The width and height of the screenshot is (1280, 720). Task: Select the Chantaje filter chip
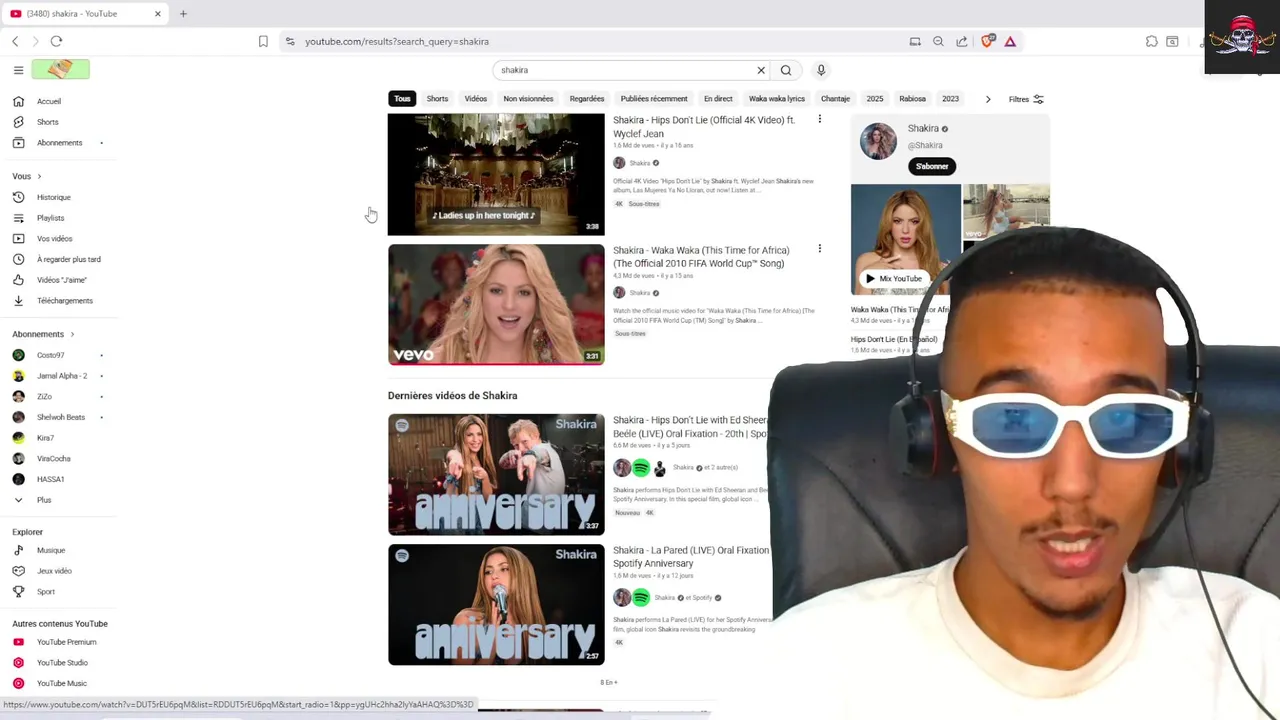(835, 99)
